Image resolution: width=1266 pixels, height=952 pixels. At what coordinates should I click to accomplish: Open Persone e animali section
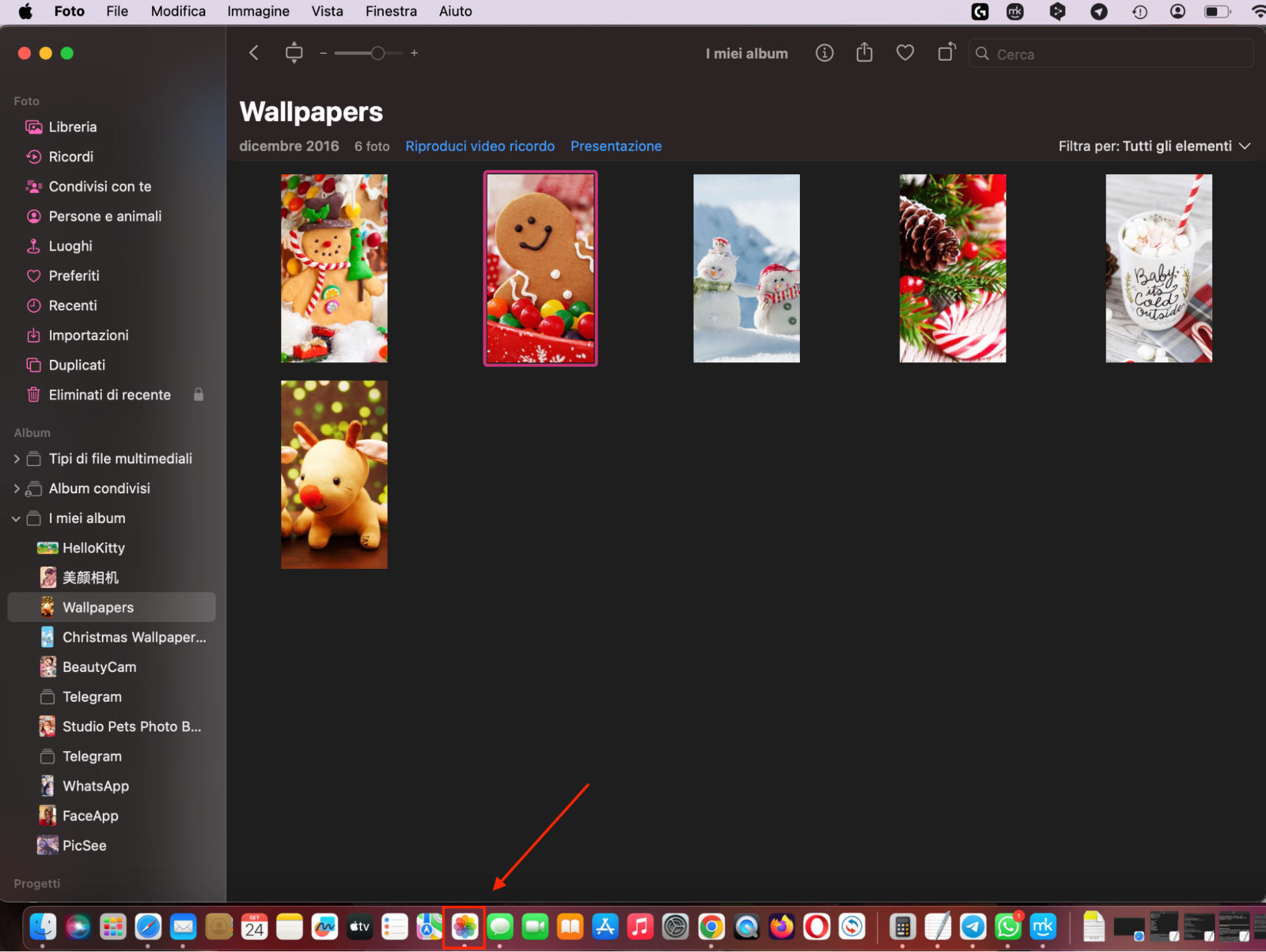coord(105,216)
